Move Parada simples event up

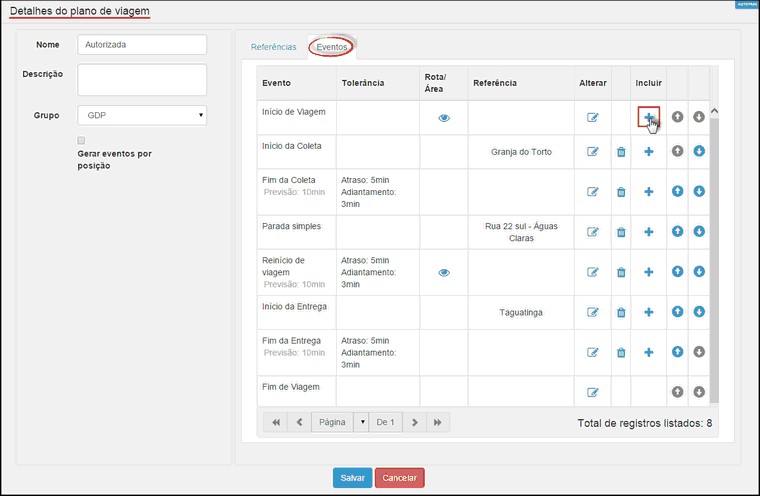(x=677, y=231)
